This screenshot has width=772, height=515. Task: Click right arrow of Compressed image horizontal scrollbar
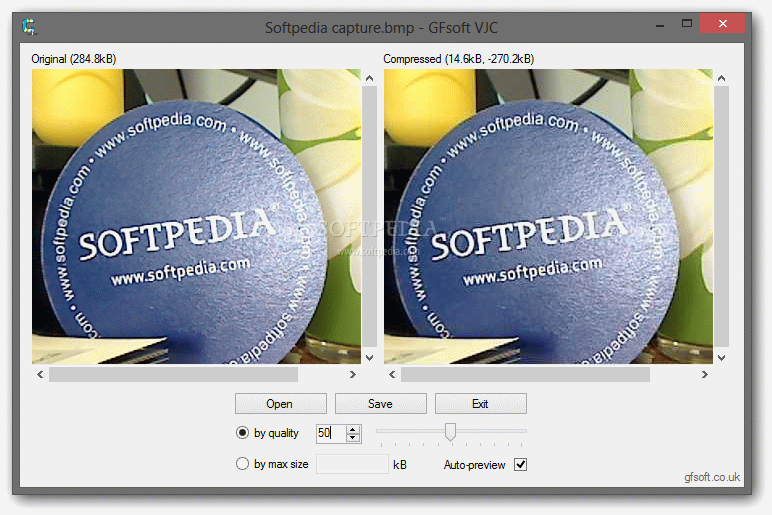tap(705, 375)
